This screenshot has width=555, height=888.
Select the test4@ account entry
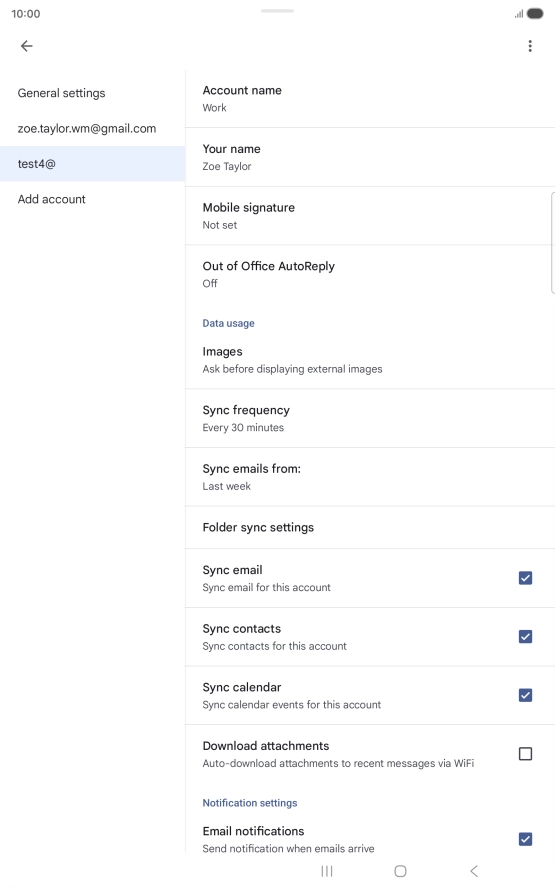tap(92, 164)
